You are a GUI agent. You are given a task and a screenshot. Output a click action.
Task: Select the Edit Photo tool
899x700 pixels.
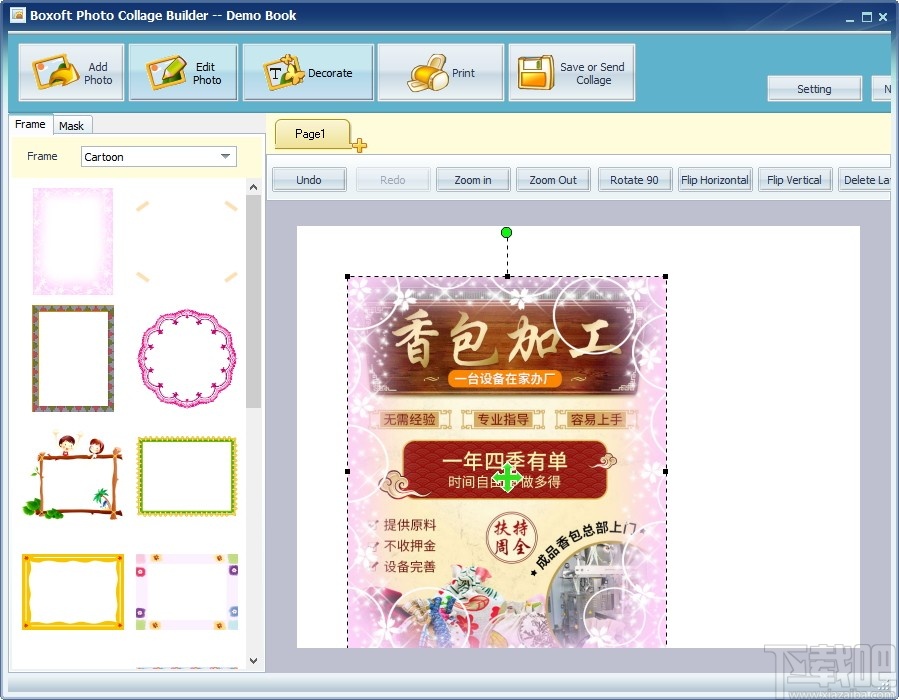point(182,70)
